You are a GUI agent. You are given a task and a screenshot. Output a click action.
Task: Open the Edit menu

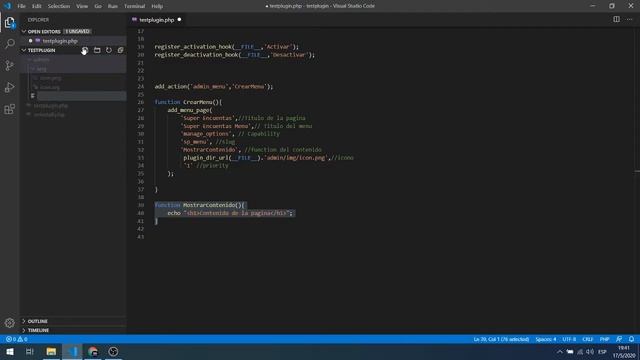pos(37,6)
